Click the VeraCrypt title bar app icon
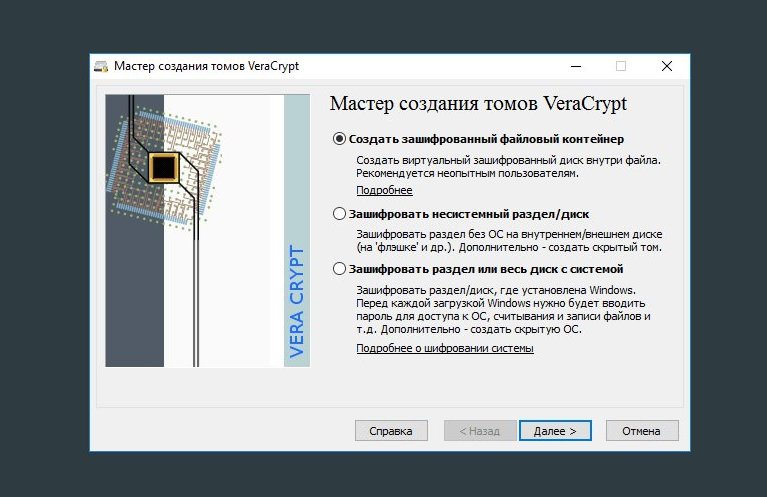767x497 pixels. pyautogui.click(x=101, y=67)
